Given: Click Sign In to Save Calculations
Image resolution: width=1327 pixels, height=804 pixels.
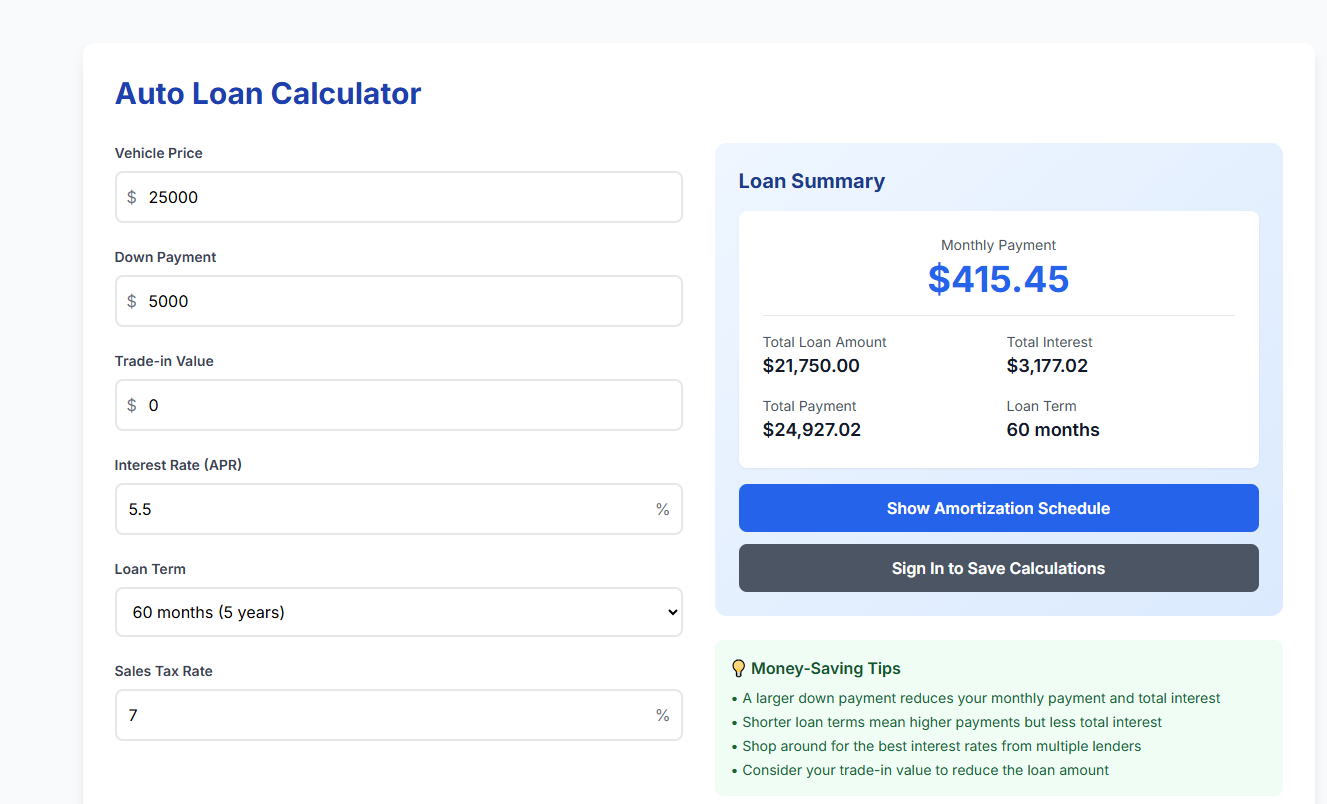Looking at the screenshot, I should [x=998, y=567].
